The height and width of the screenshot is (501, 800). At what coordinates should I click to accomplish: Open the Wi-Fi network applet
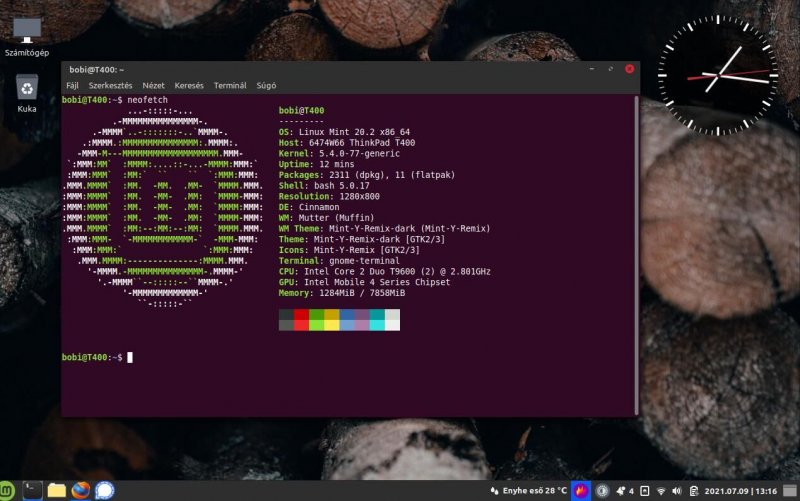click(661, 491)
